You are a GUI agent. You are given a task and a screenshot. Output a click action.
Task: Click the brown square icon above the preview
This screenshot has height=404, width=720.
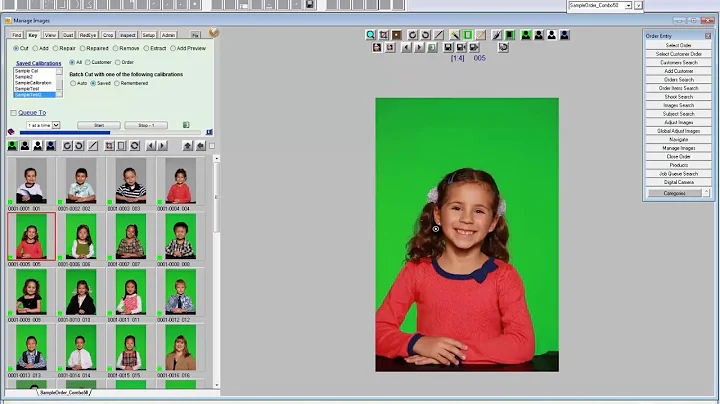396,35
